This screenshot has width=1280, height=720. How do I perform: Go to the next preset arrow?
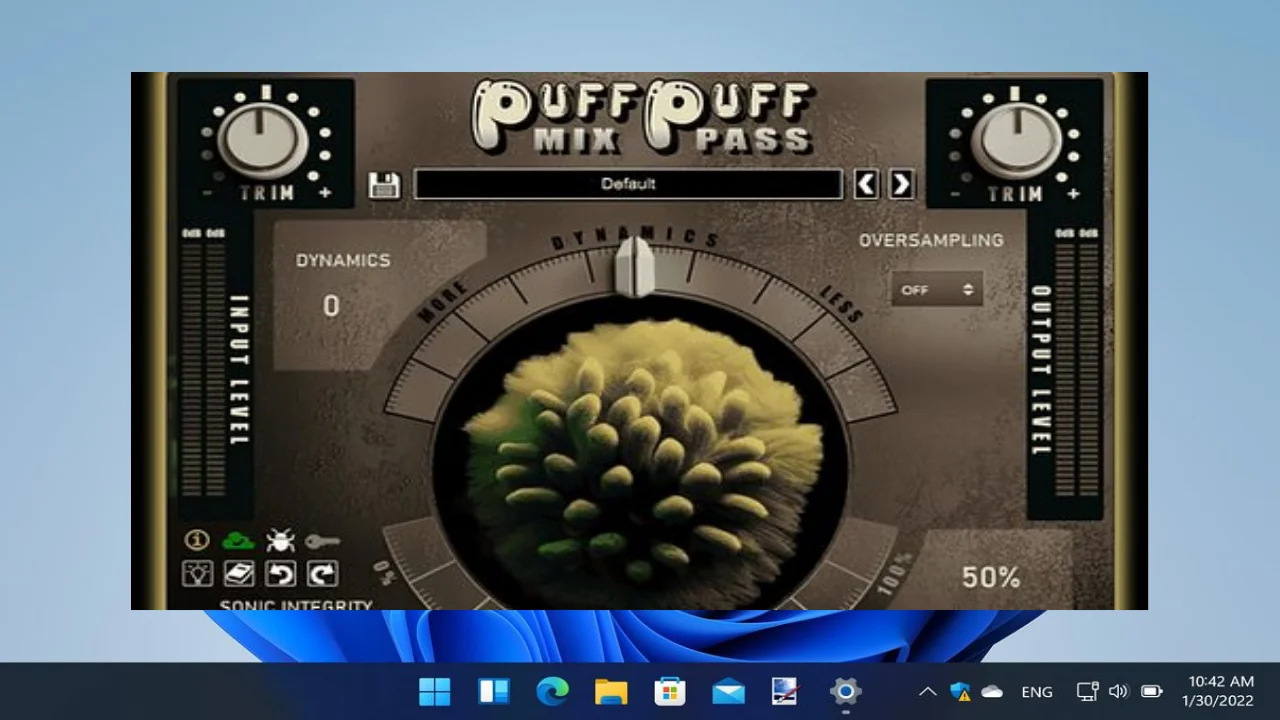pos(901,184)
